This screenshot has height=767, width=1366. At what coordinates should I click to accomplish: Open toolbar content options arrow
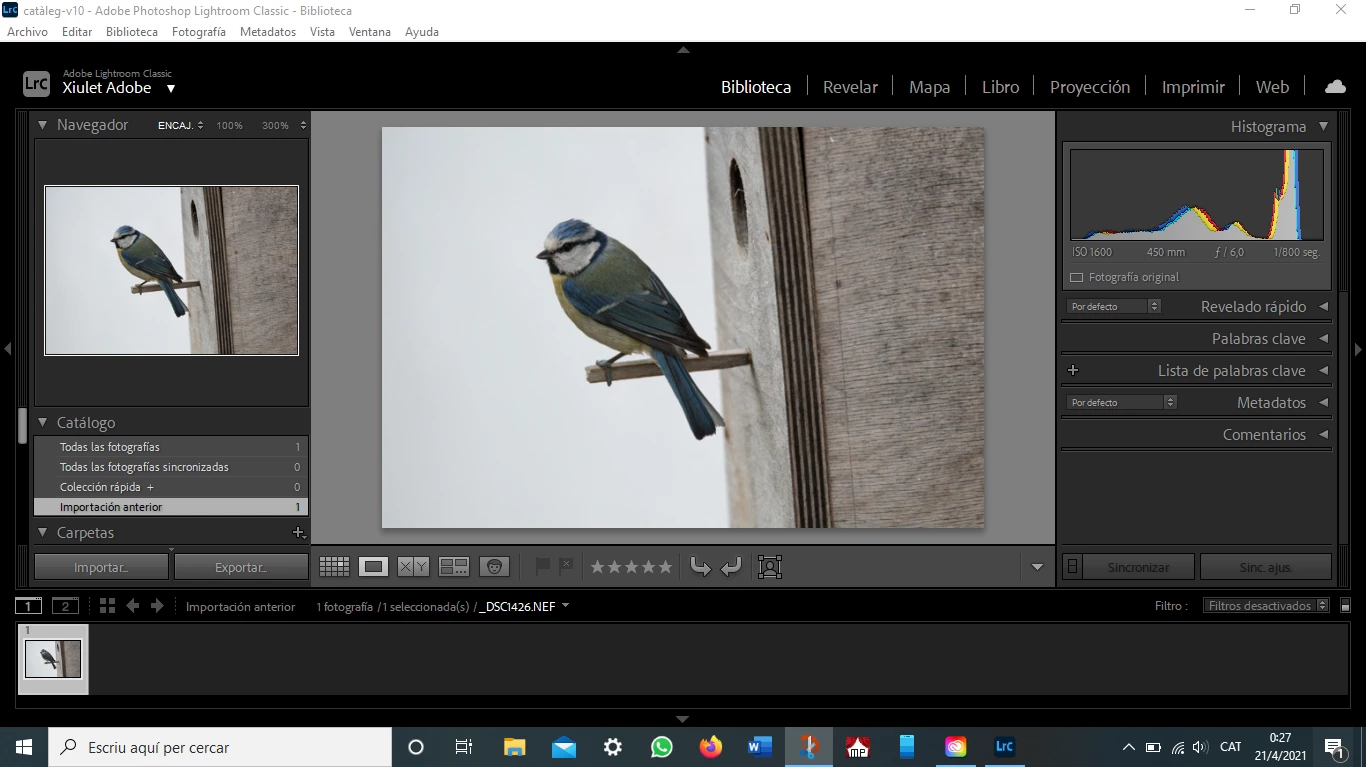coord(1037,567)
